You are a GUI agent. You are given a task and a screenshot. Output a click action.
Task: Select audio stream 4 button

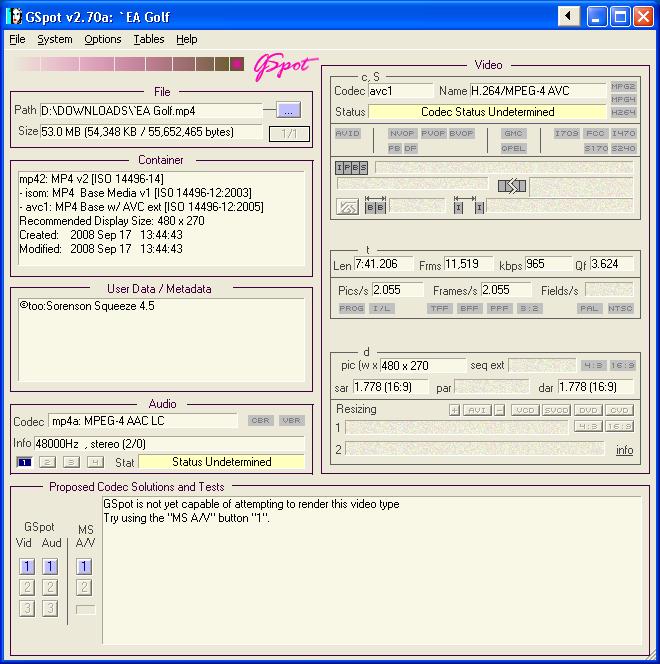(x=95, y=462)
